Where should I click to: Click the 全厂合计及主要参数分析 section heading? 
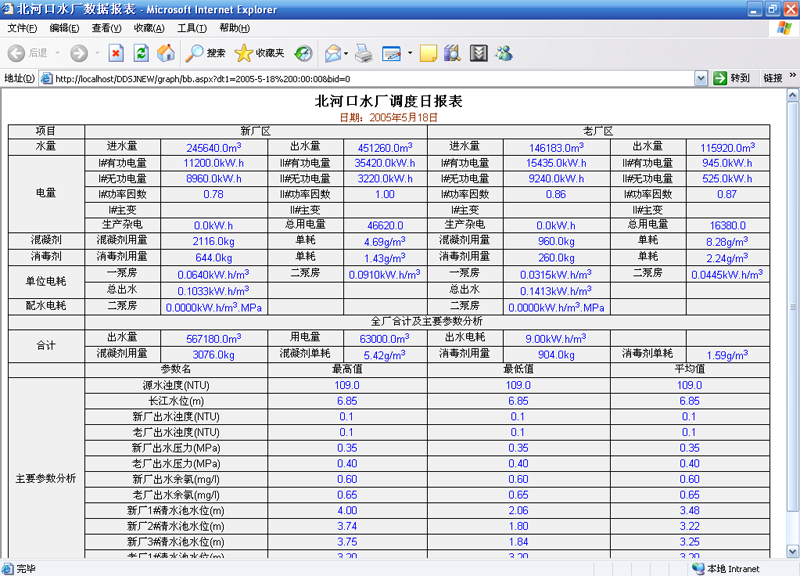tap(427, 321)
